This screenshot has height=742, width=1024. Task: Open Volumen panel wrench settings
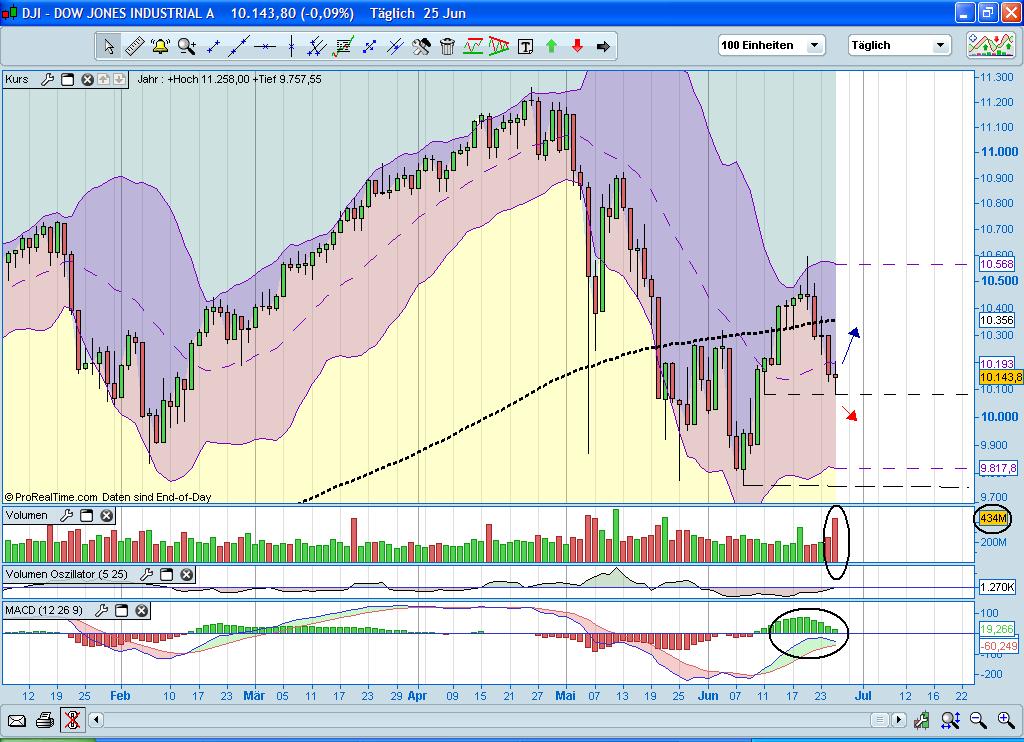(x=66, y=515)
